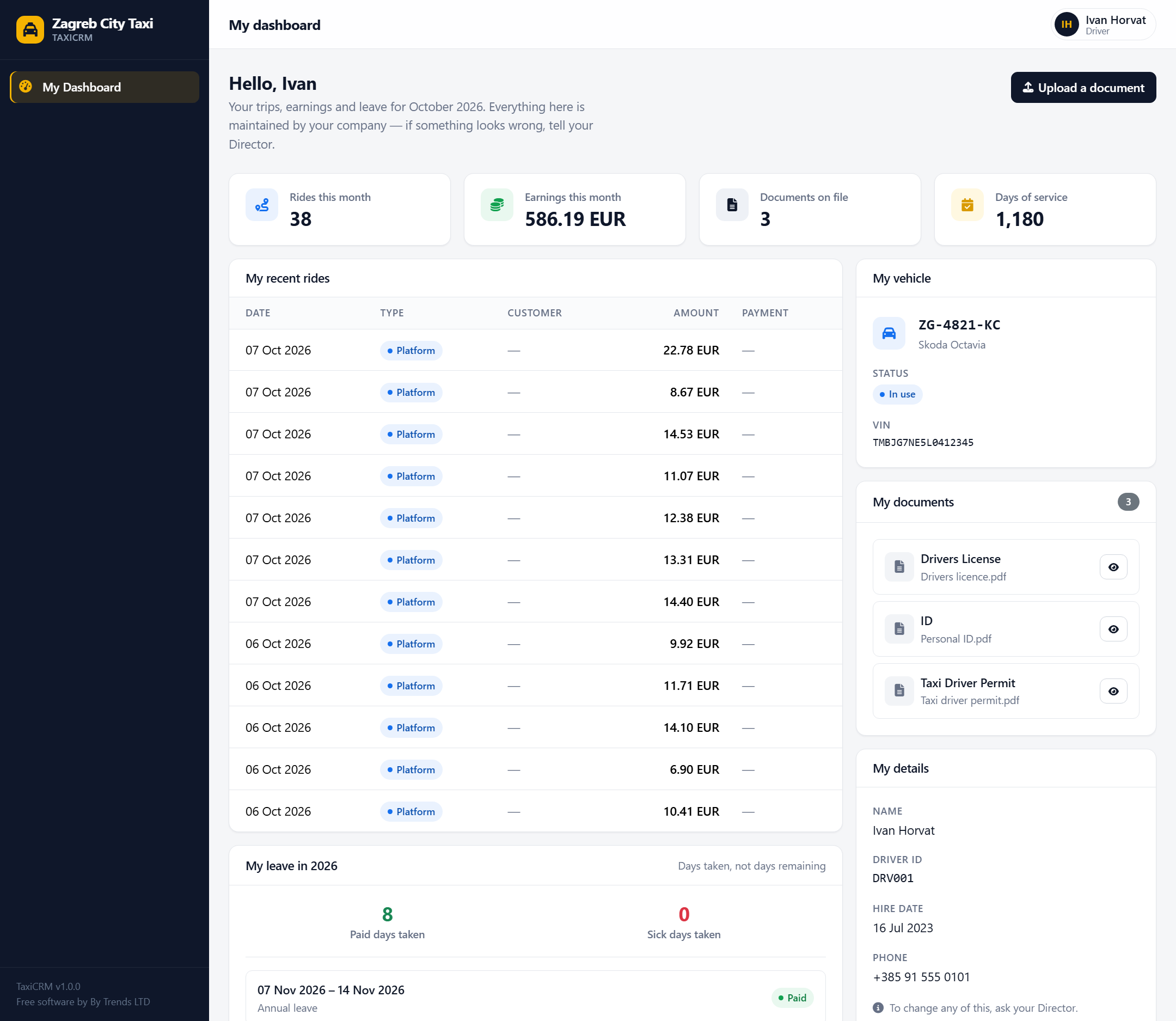Select the amount 11.07 EUR
The image size is (1176, 1021).
pyautogui.click(x=691, y=476)
